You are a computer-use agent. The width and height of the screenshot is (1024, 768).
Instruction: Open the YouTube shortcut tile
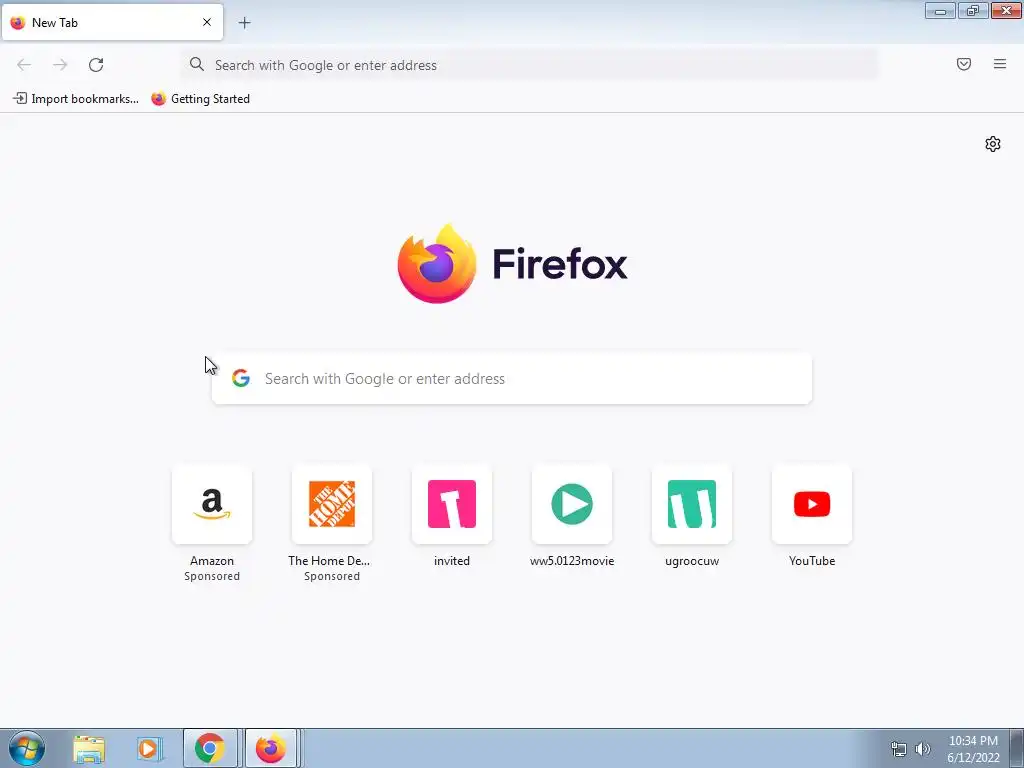tap(812, 504)
